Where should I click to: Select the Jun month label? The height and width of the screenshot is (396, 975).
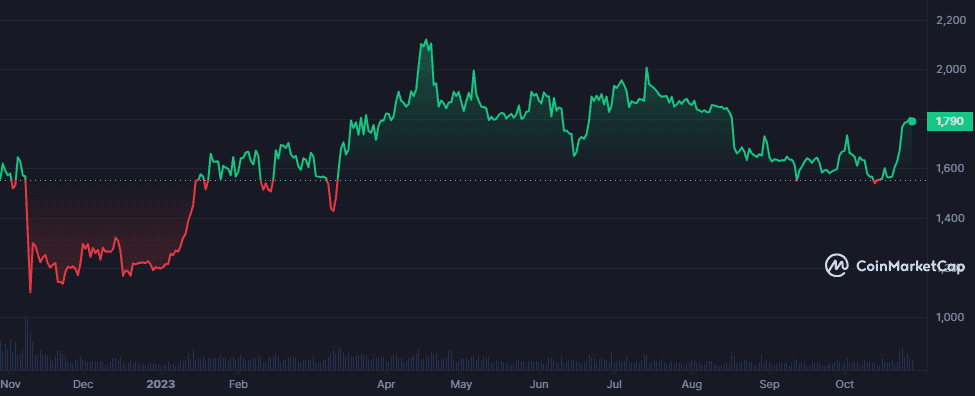tap(541, 384)
